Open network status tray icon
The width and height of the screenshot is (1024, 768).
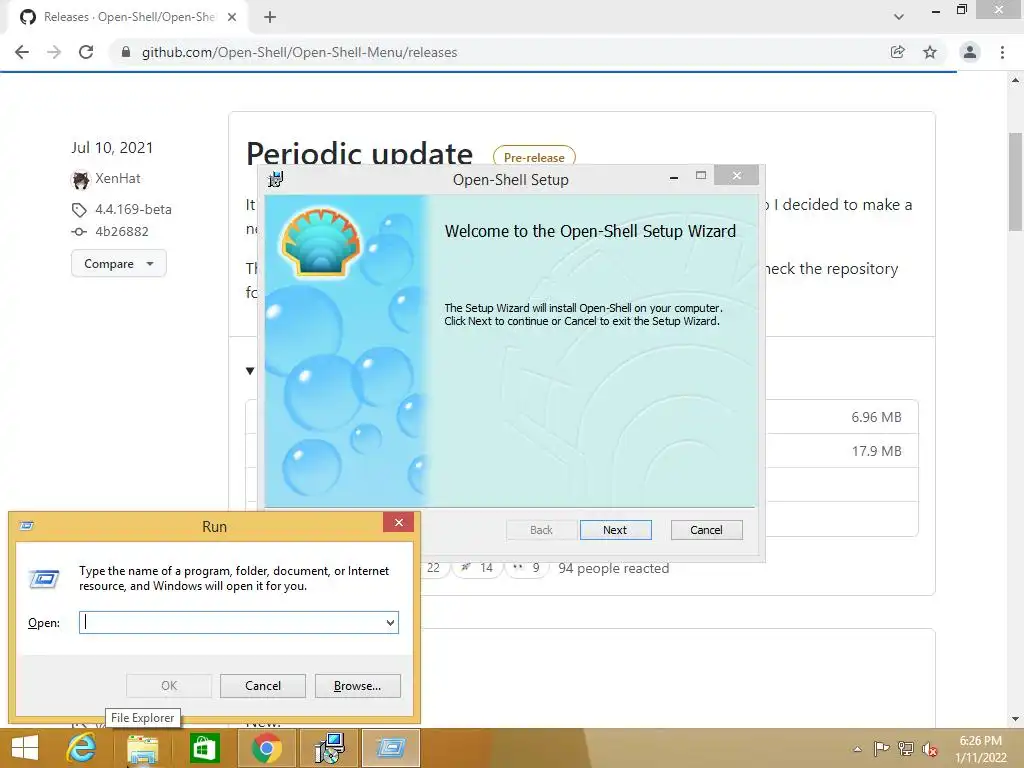pos(906,749)
